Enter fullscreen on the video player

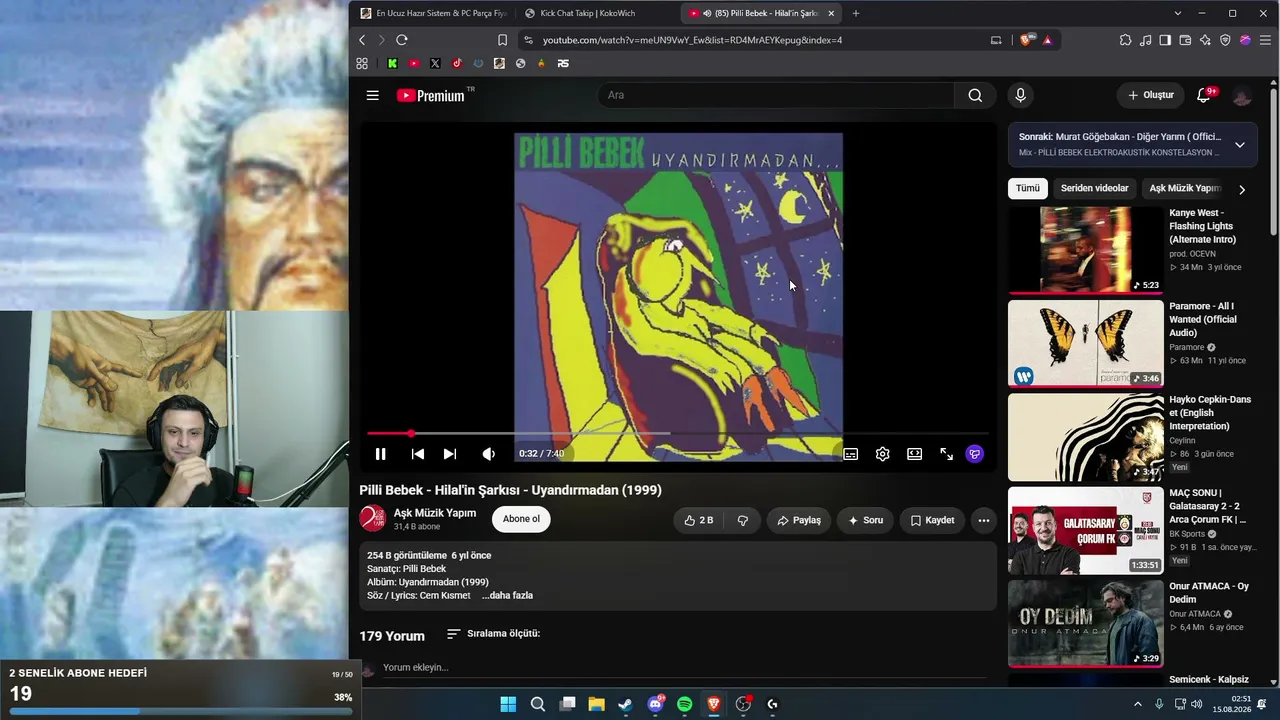pyautogui.click(x=946, y=454)
